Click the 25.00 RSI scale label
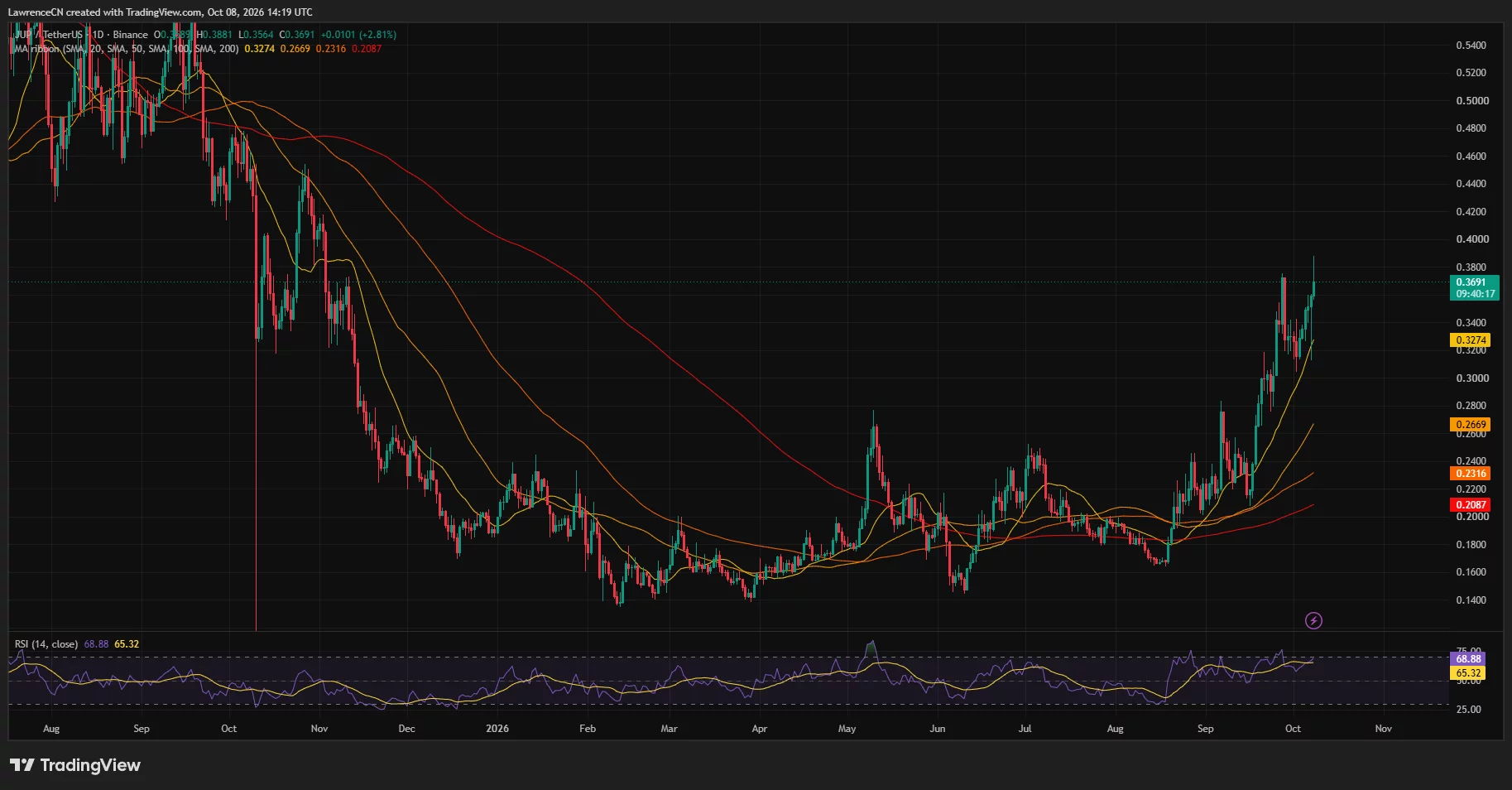Image resolution: width=1512 pixels, height=790 pixels. (1469, 710)
